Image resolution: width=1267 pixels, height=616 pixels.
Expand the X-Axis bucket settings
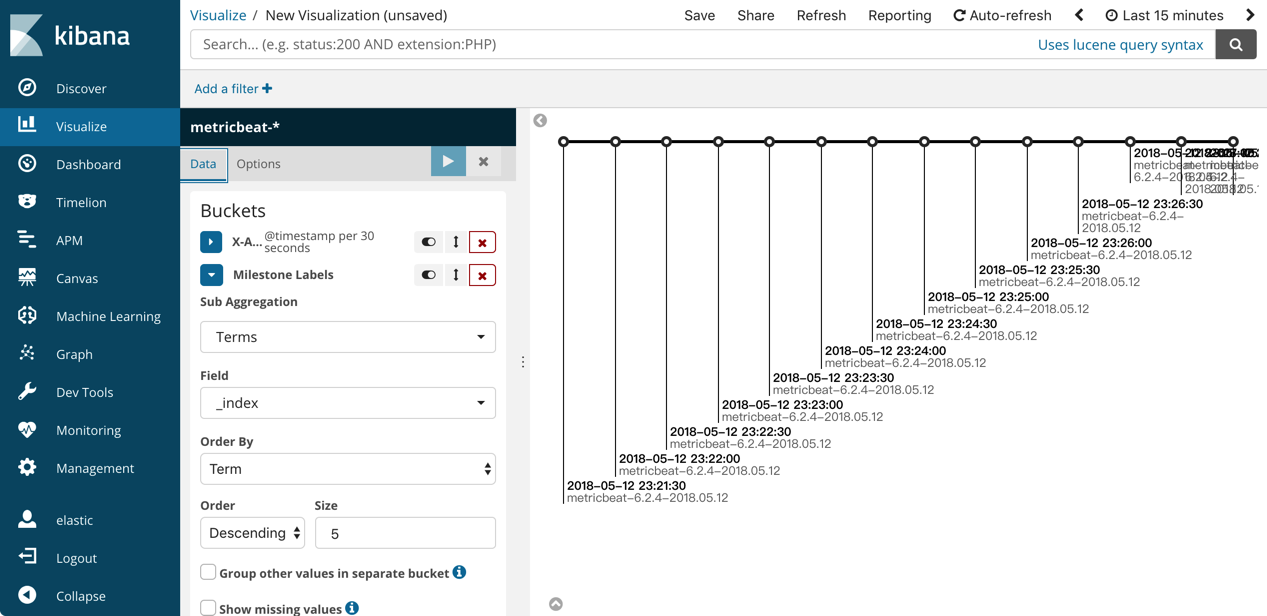(211, 242)
